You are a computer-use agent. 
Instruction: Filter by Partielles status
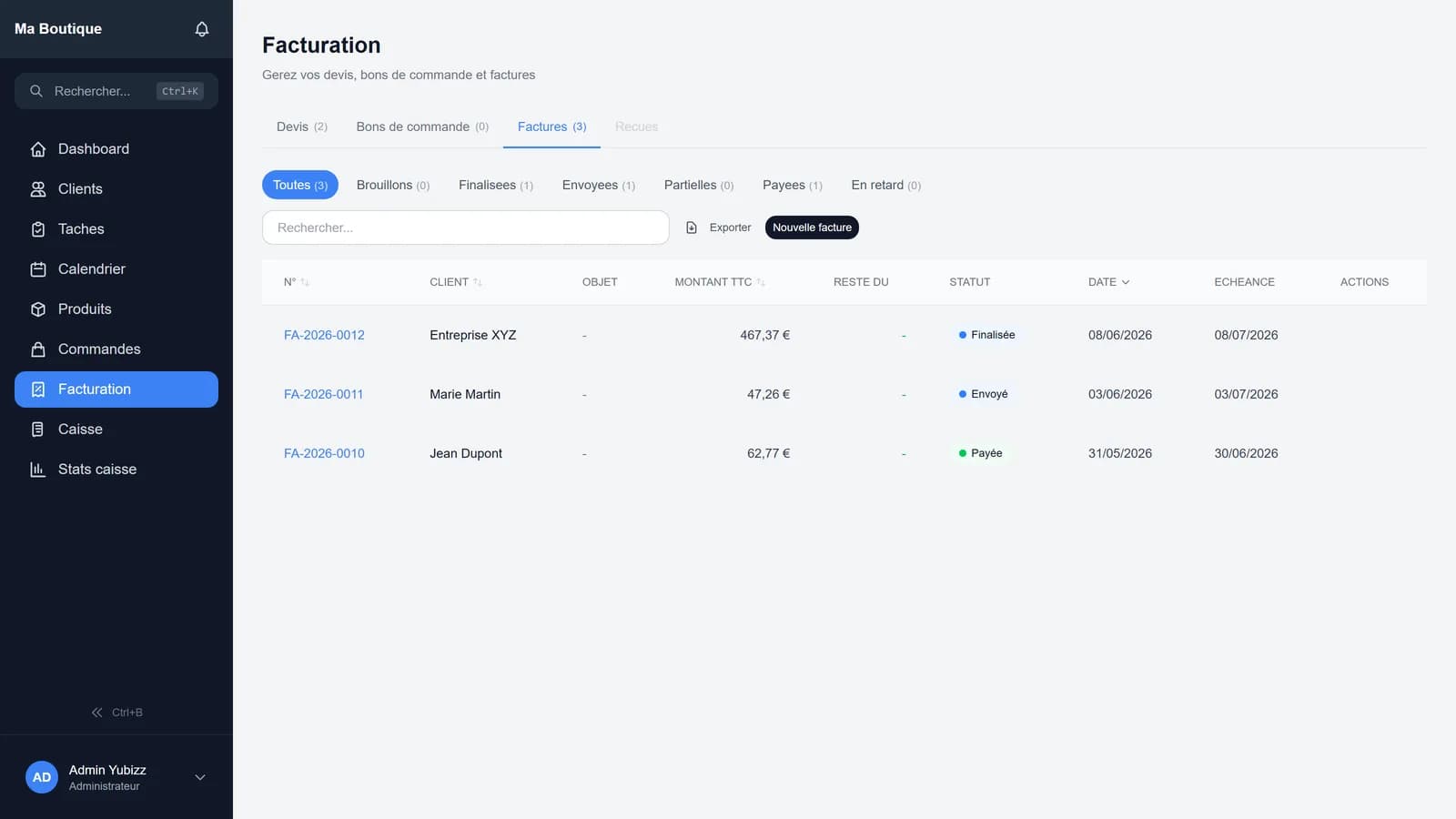699,185
